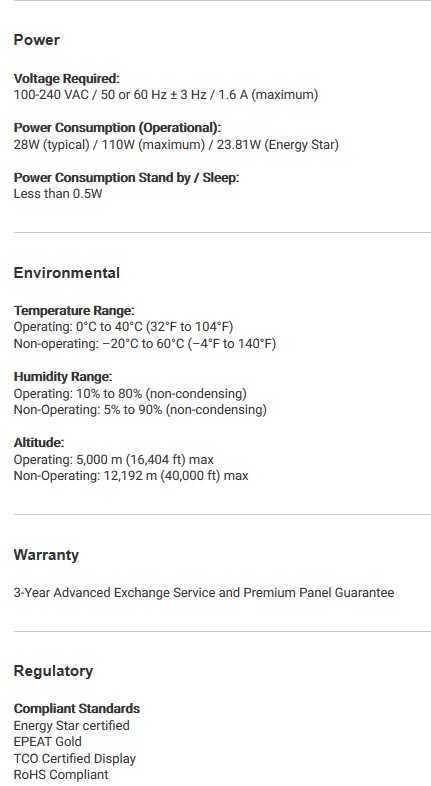Click the 3-Year Advanced Exchange Service text

204,593
